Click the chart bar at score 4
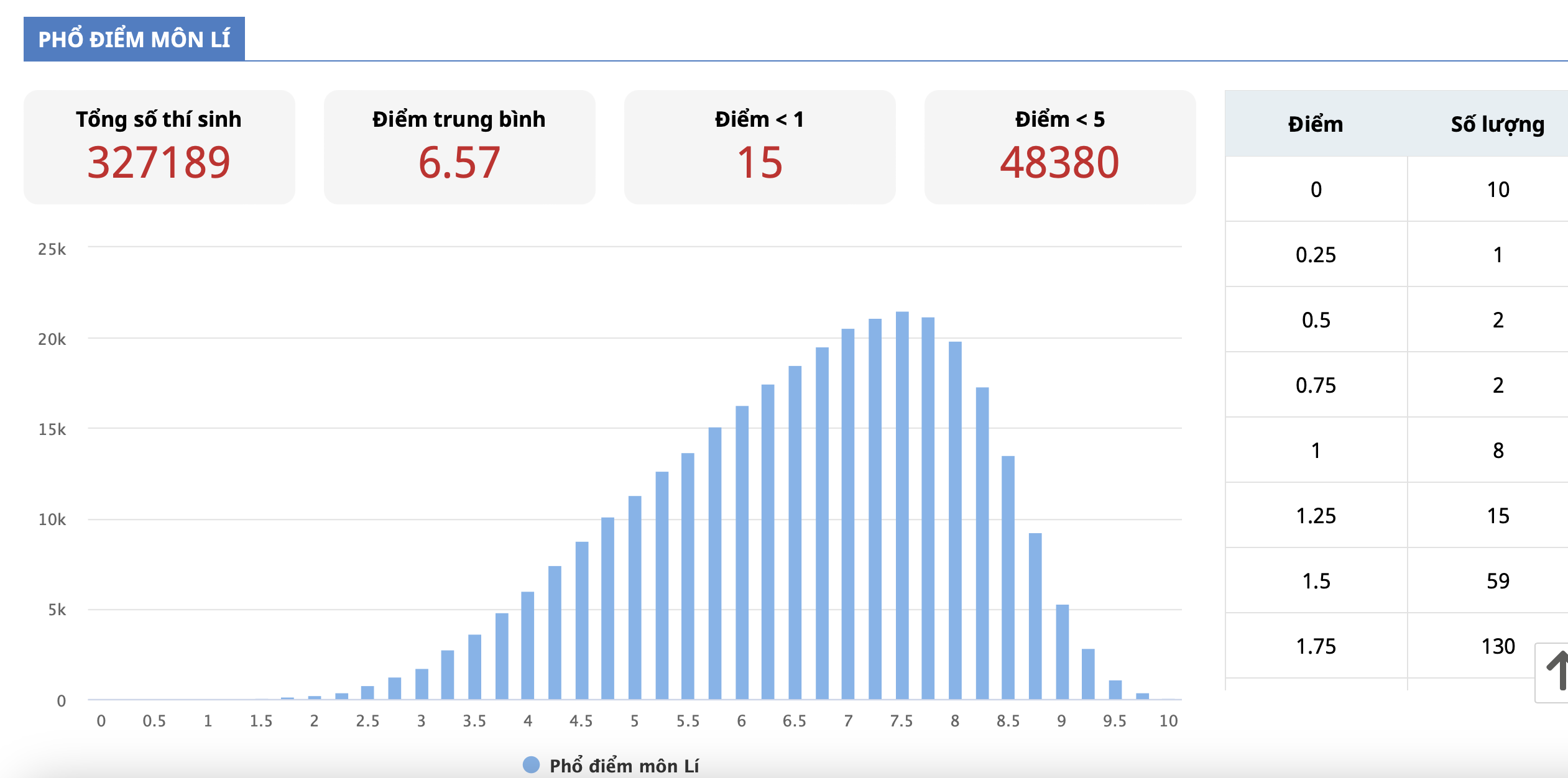 click(x=527, y=645)
